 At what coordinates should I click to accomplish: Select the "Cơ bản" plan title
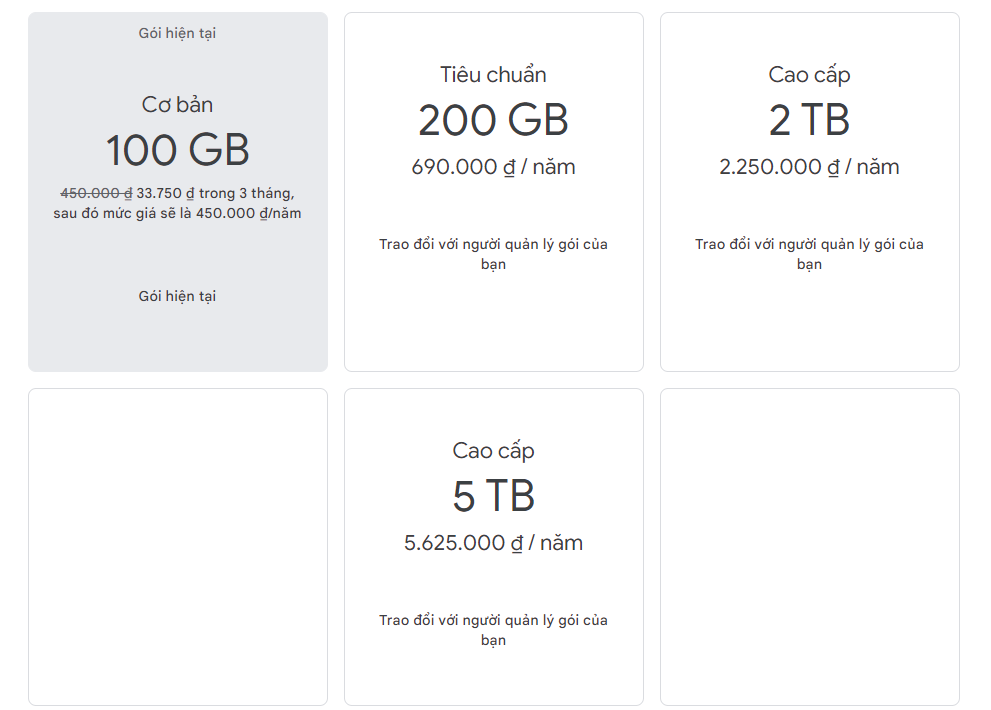click(177, 105)
